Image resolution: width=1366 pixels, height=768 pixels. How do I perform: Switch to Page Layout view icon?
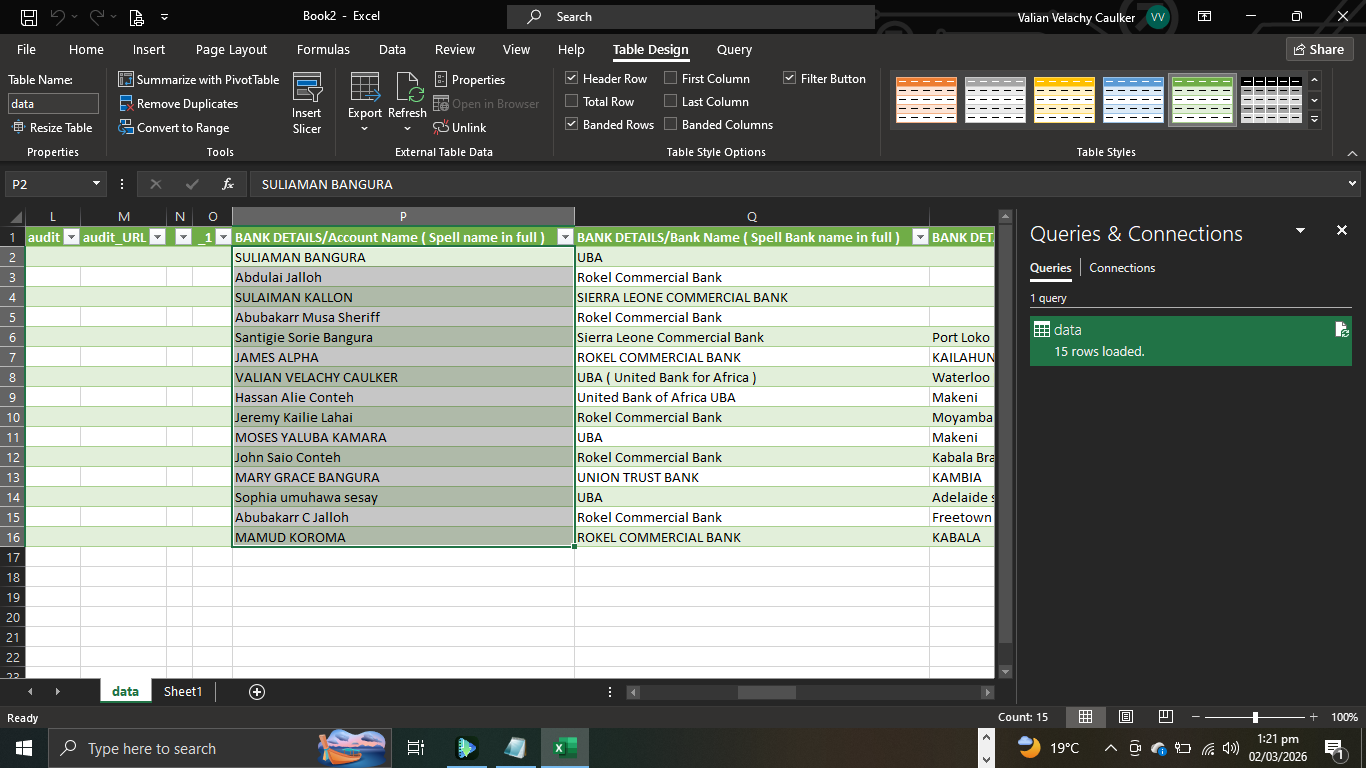click(1126, 717)
